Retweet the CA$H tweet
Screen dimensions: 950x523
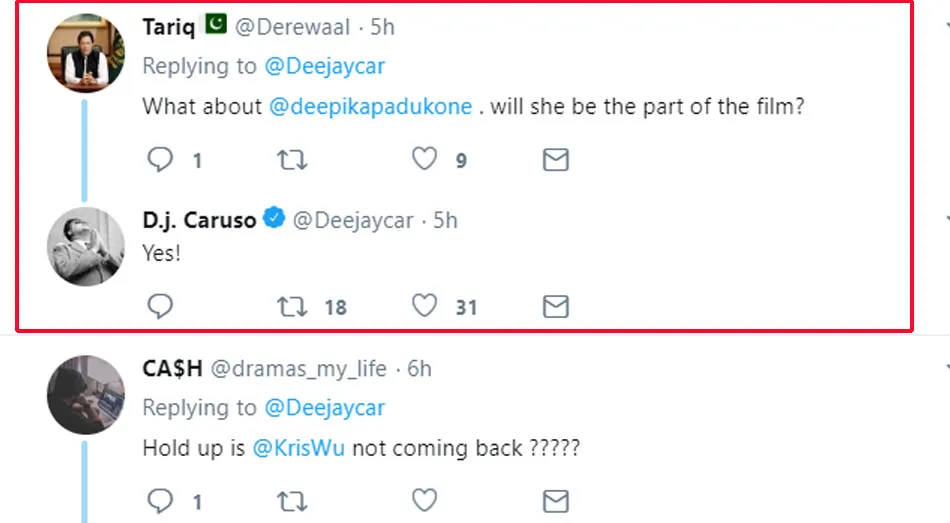point(291,499)
